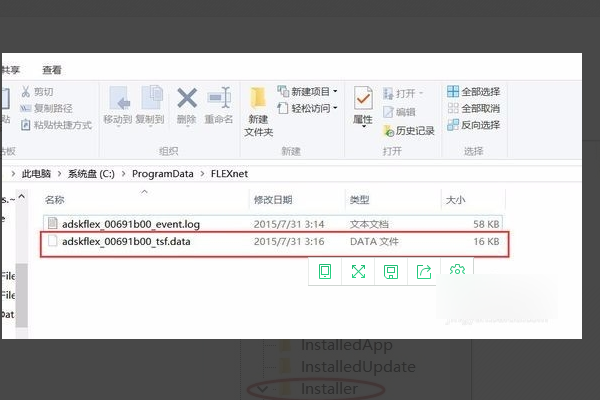Switch to the Share (共享) ribbon tab
Screen dimensions: 600x400
[x=10, y=70]
